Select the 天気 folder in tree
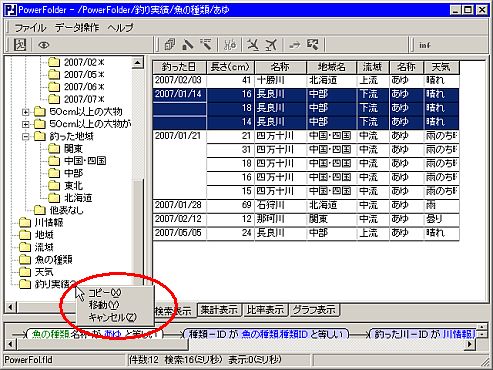493x370 pixels. click(x=44, y=272)
